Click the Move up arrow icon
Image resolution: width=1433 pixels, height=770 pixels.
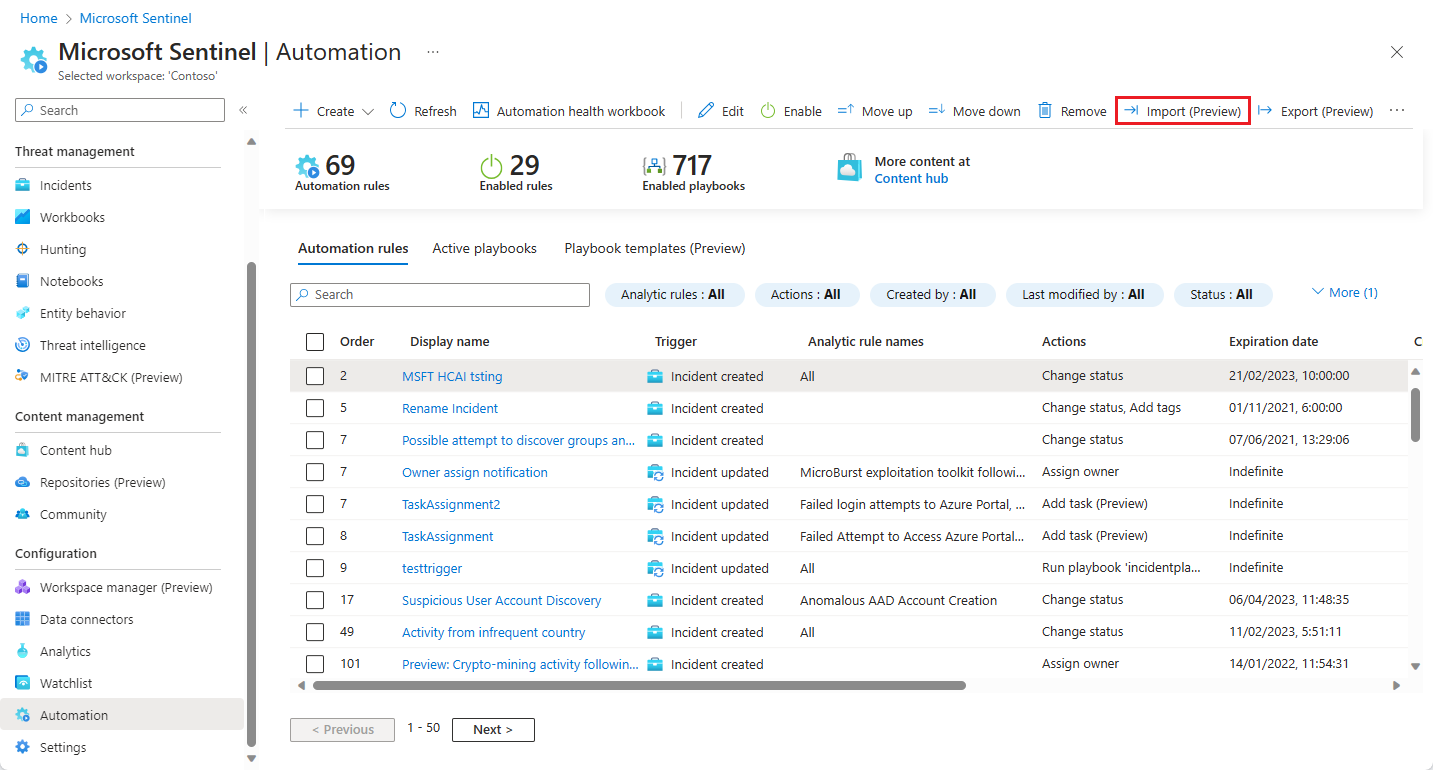pyautogui.click(x=845, y=111)
